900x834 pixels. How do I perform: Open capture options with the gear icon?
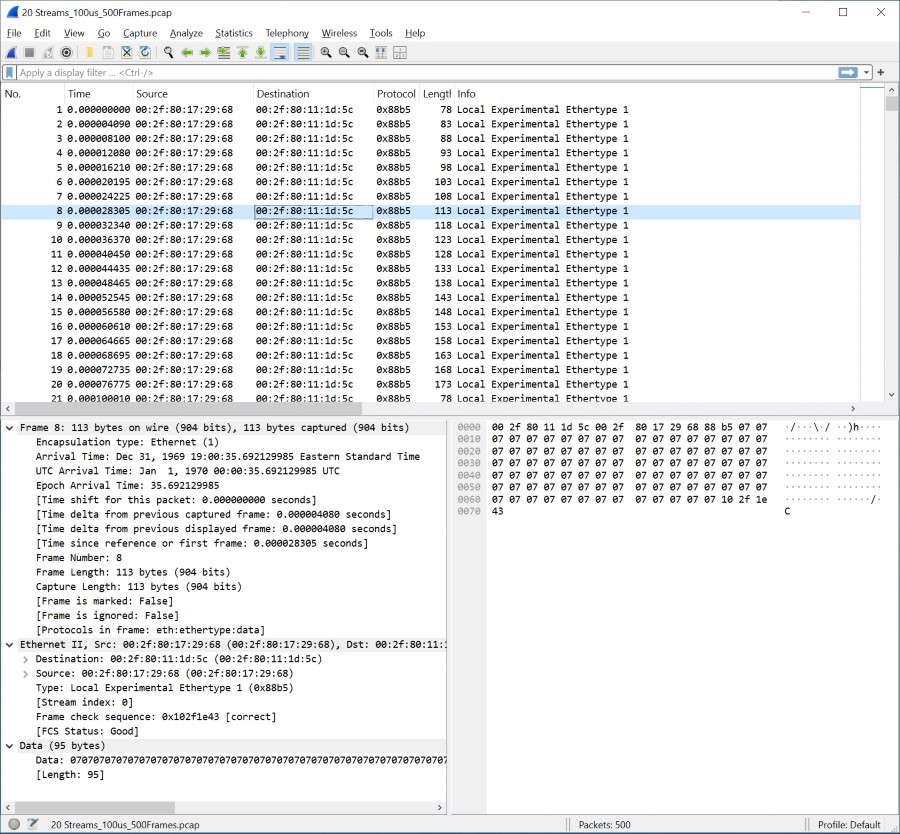pyautogui.click(x=67, y=52)
